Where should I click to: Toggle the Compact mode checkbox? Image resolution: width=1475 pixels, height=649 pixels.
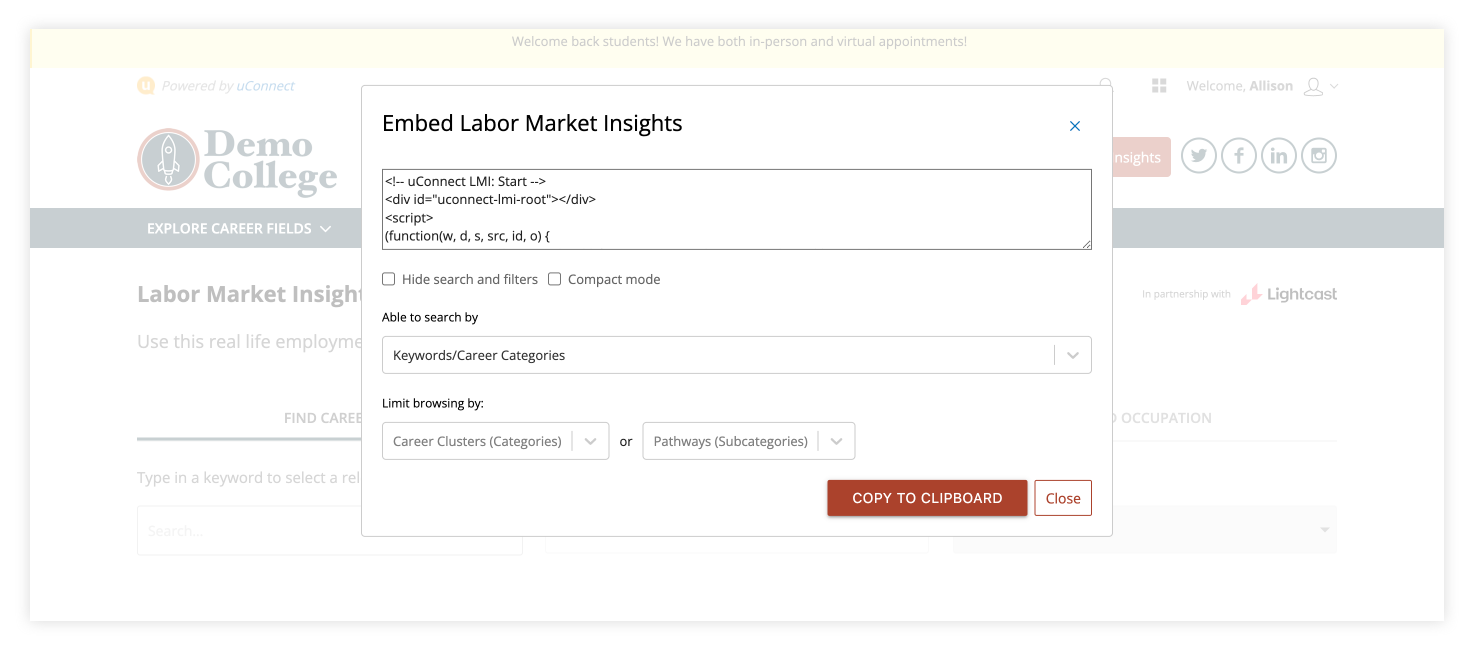point(555,279)
